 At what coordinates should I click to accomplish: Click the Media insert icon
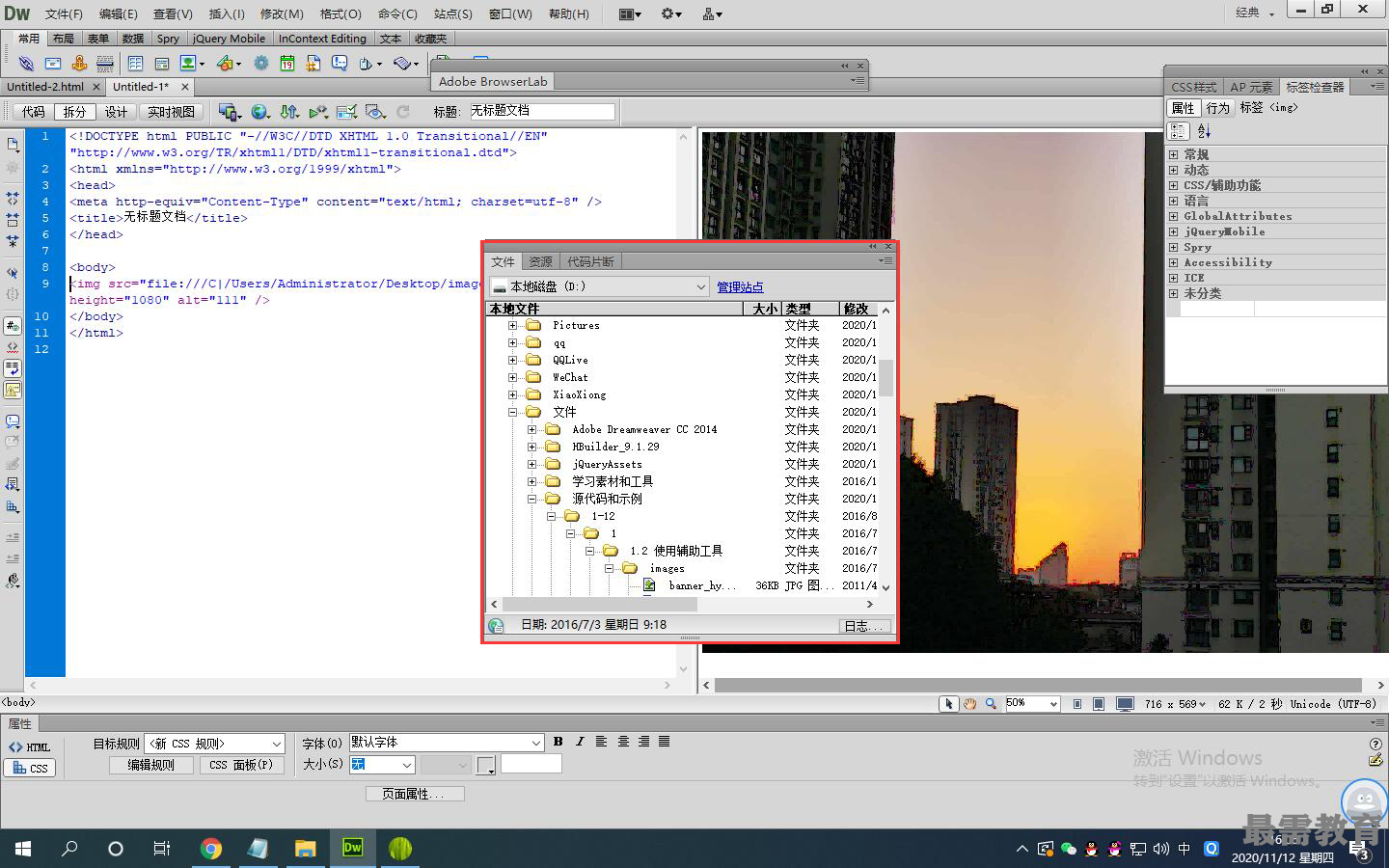pos(228,63)
